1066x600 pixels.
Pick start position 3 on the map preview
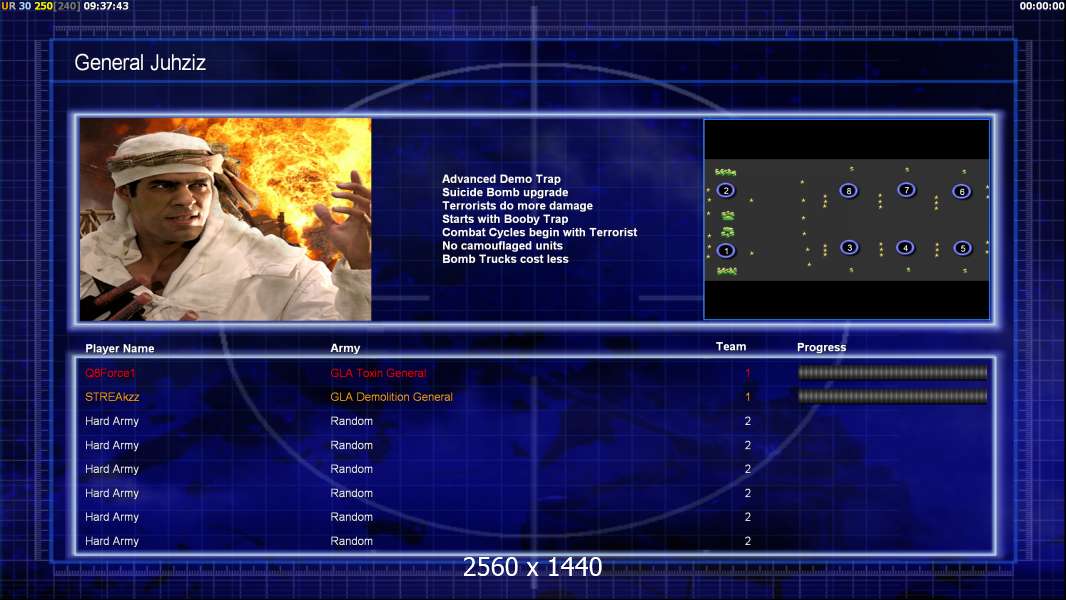(x=849, y=247)
